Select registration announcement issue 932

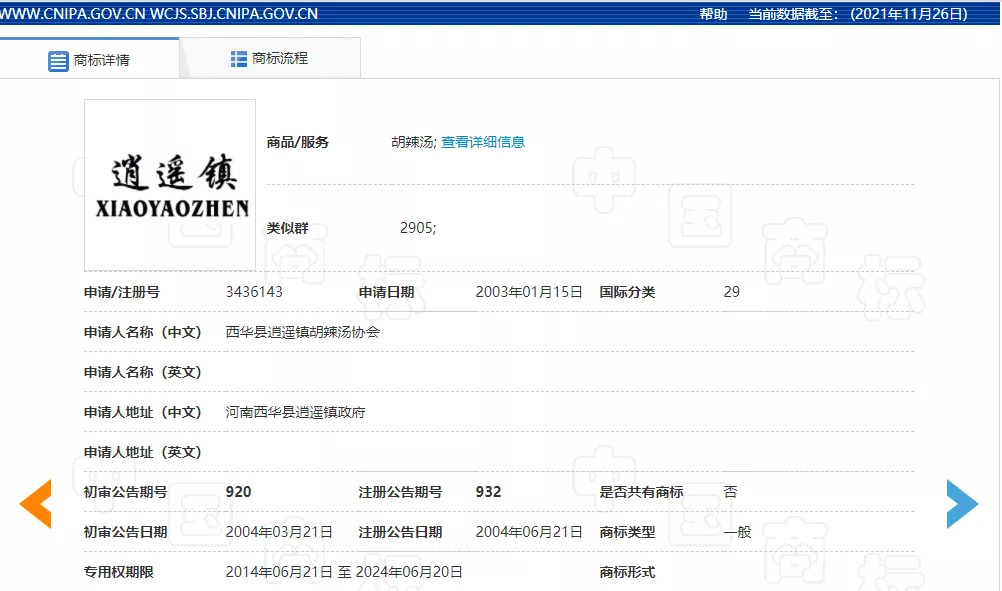click(488, 492)
